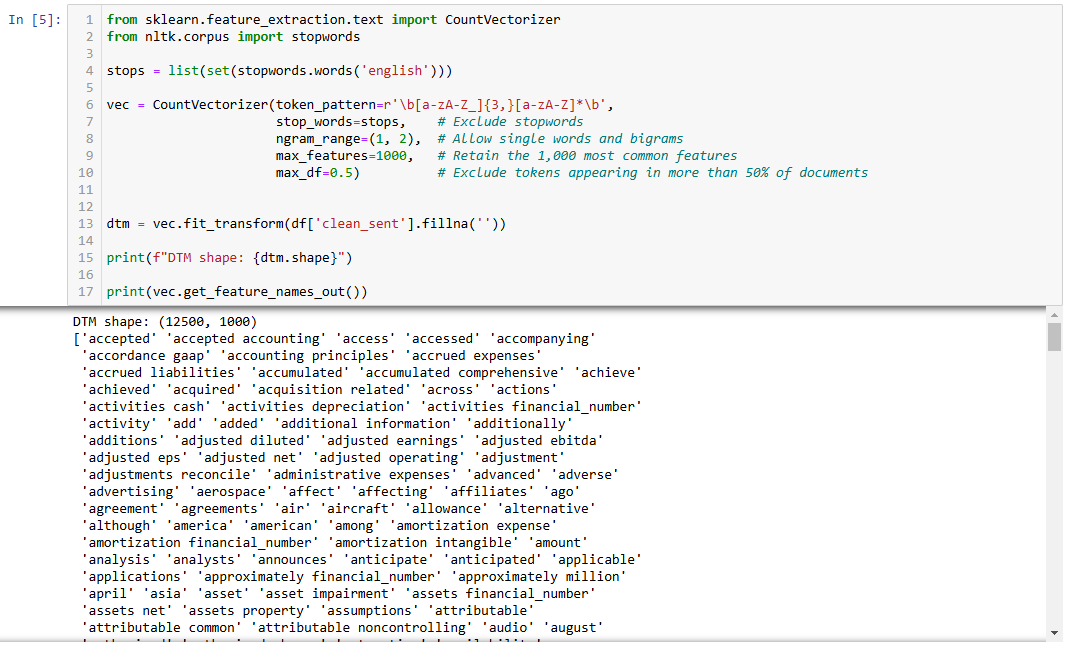Click the 'accrued expenses' output feature
The image size is (1067, 645).
click(473, 356)
